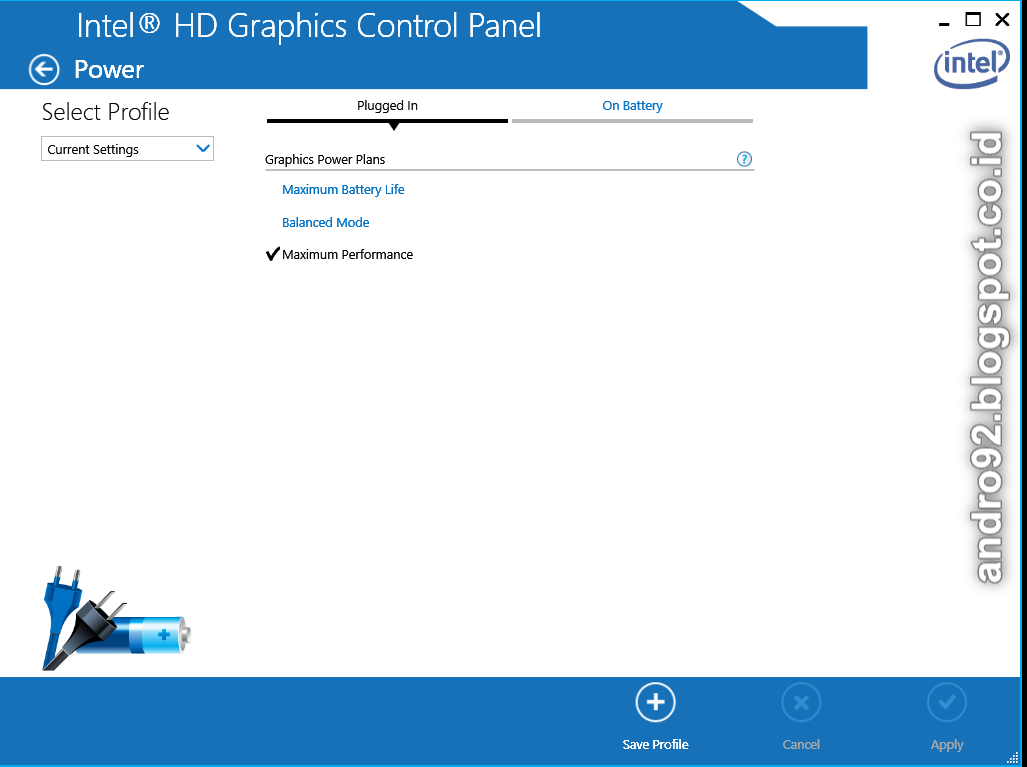The image size is (1027, 767).
Task: Maximize the control panel window
Action: (x=973, y=20)
